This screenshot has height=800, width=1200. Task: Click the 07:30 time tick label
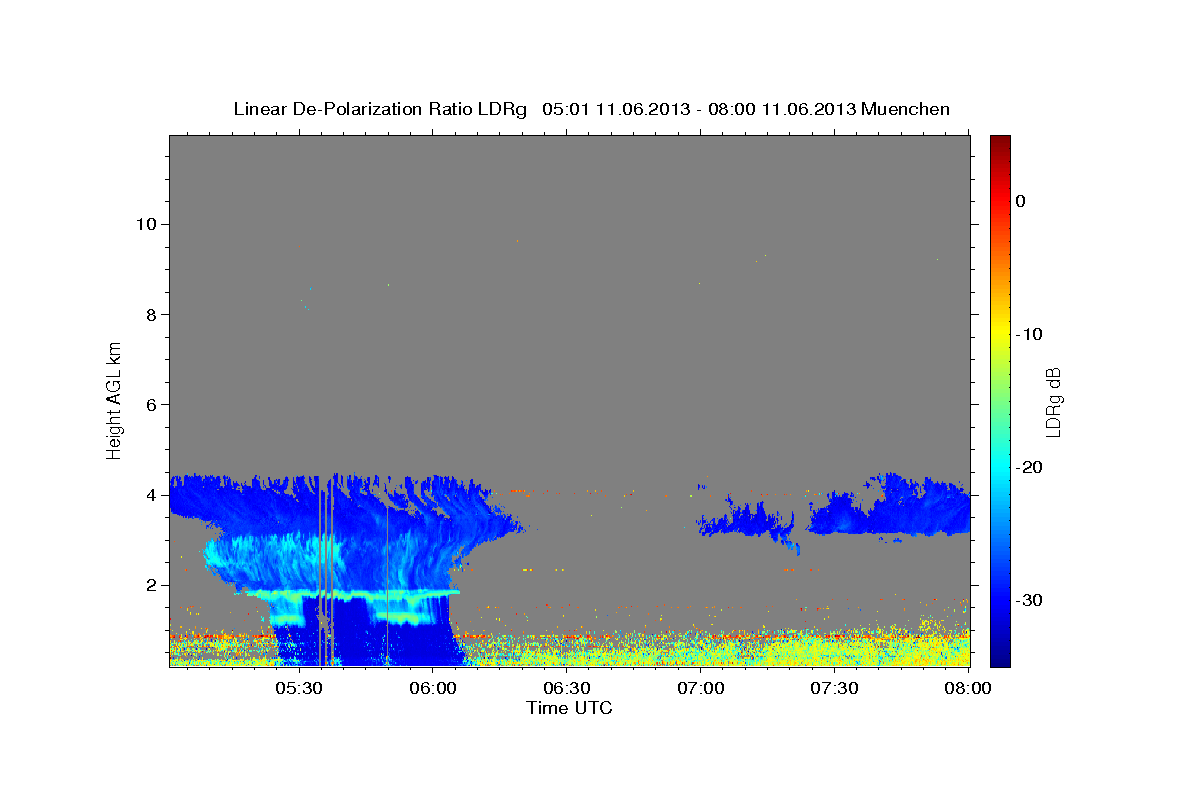point(835,688)
